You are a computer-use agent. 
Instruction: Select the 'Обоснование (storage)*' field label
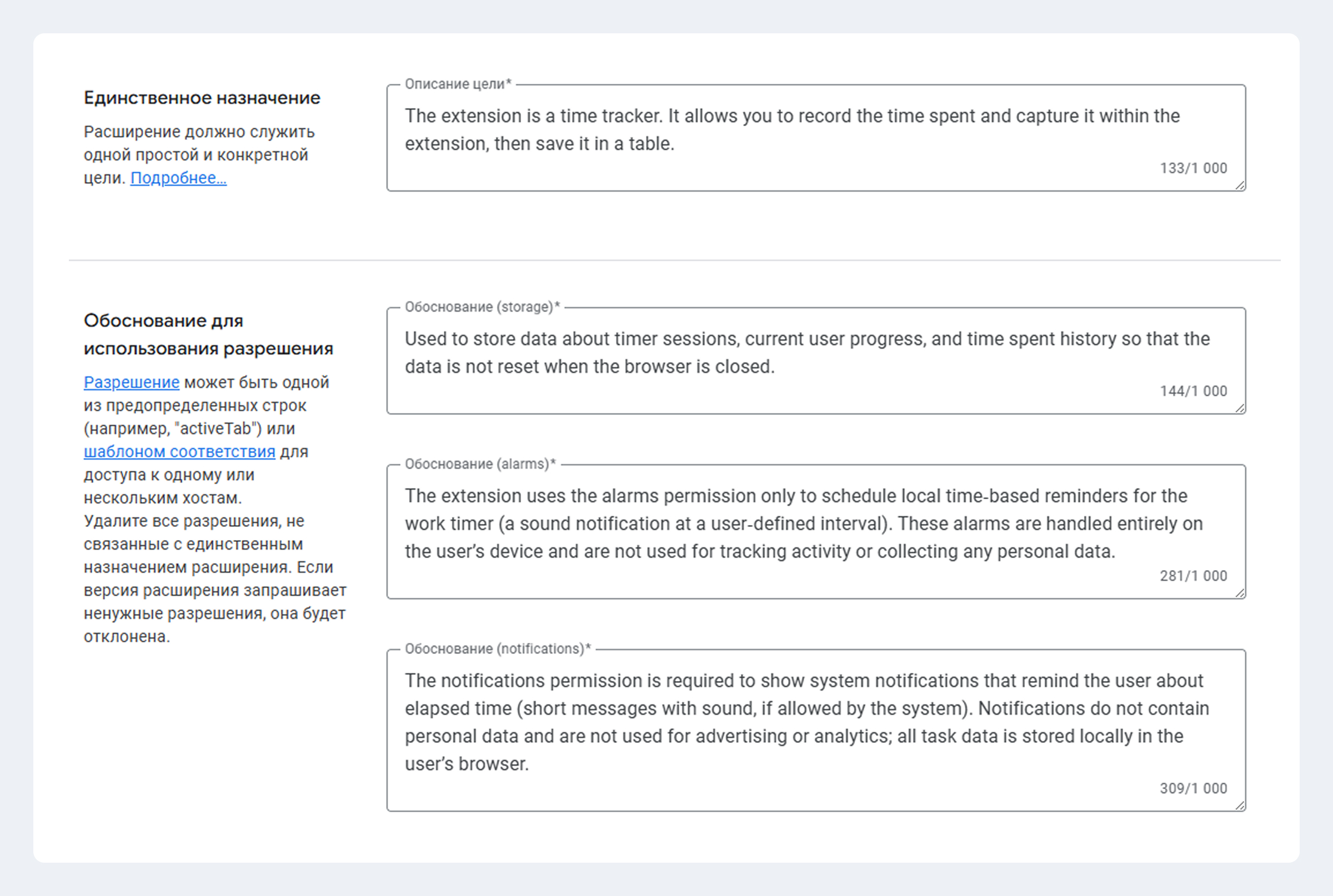482,307
